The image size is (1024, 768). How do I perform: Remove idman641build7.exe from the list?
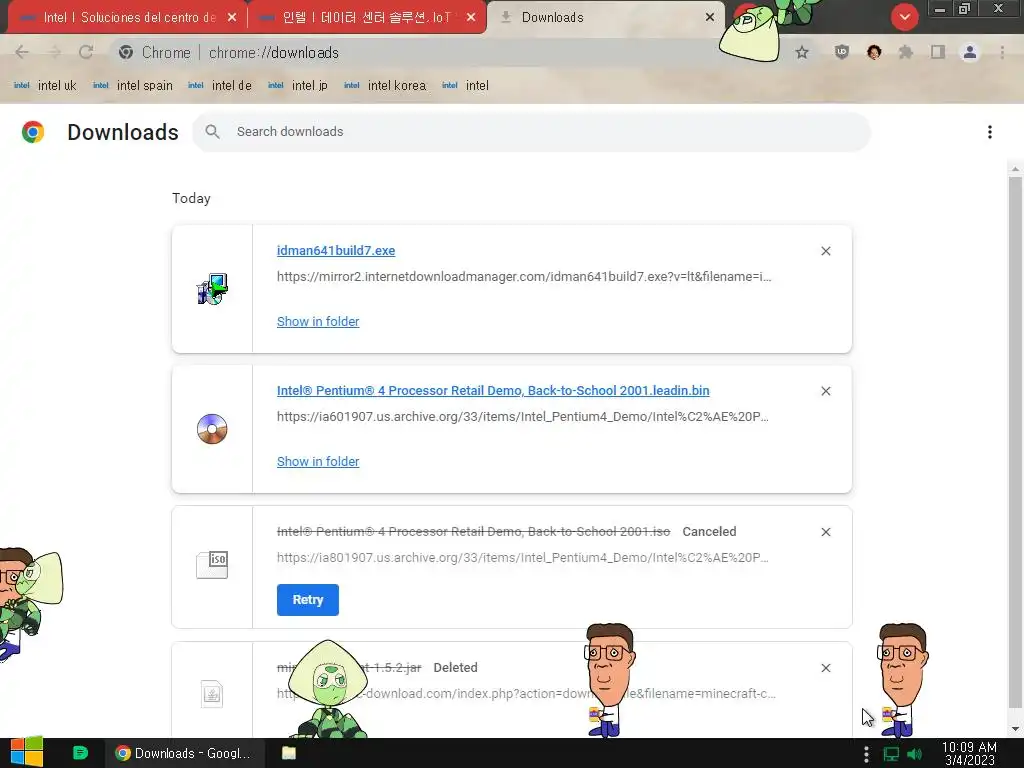(826, 251)
